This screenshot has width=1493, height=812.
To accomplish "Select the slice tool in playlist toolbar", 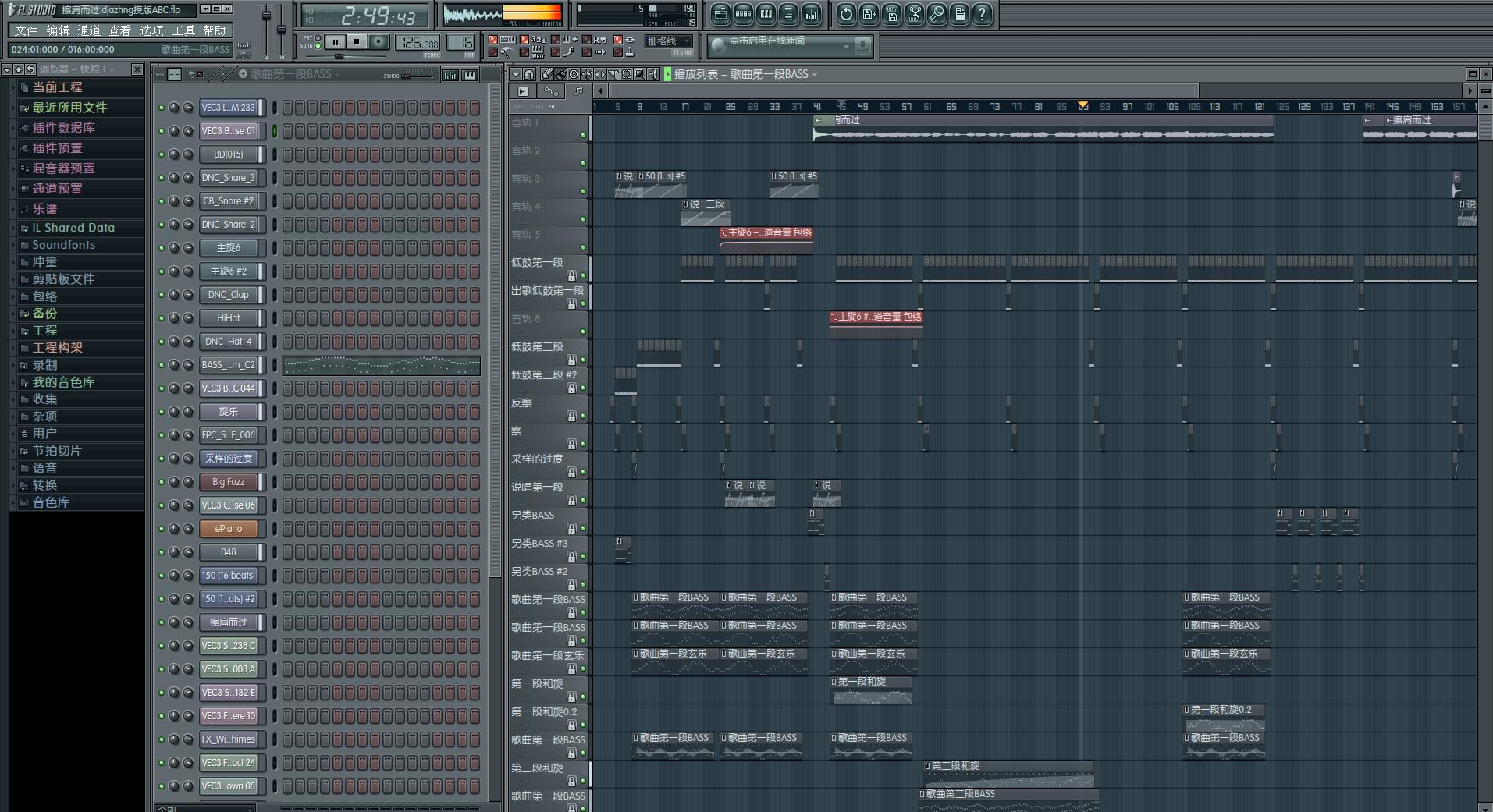I will coord(613,74).
